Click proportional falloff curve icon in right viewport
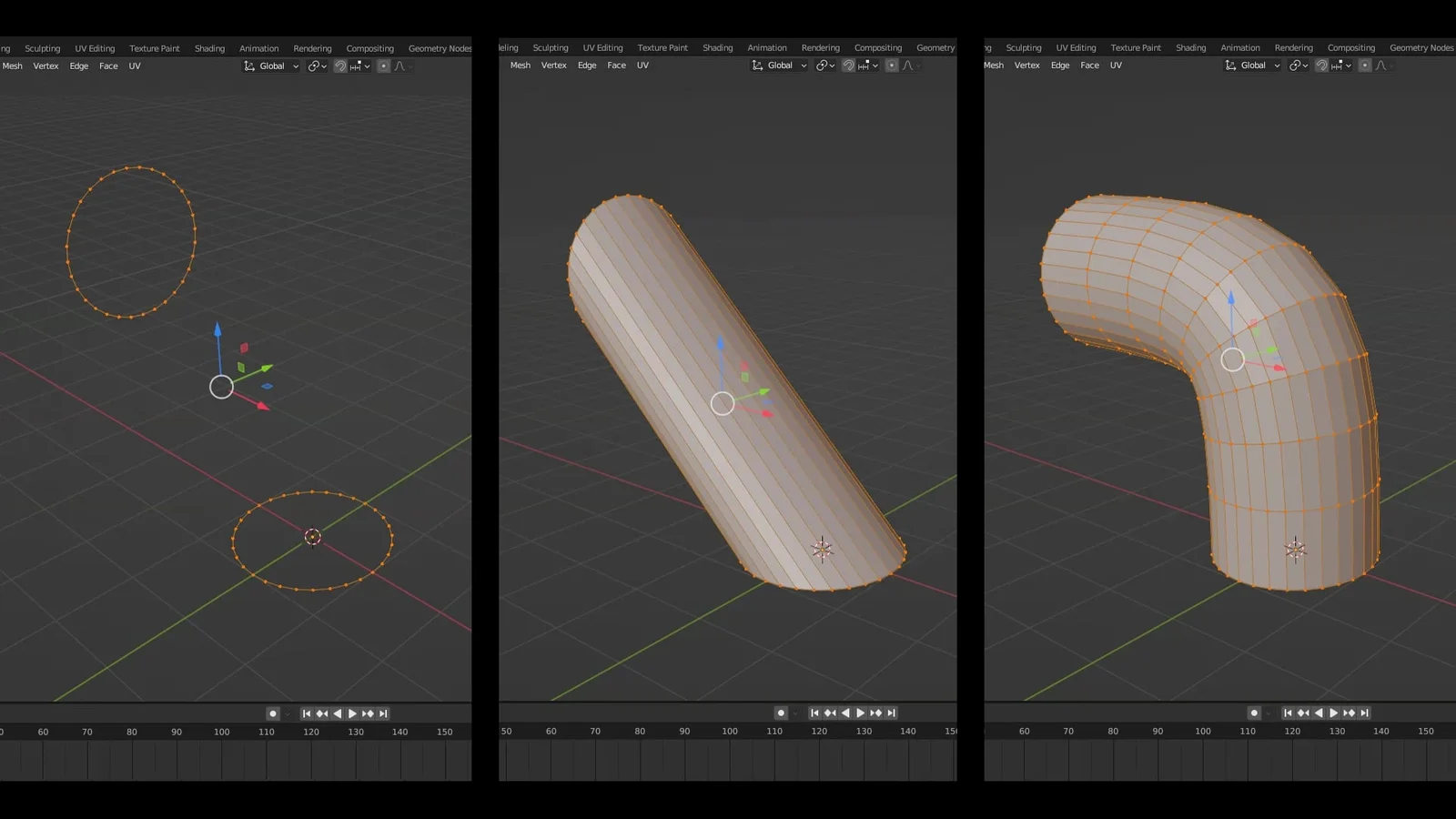The image size is (1456, 819). [1381, 66]
